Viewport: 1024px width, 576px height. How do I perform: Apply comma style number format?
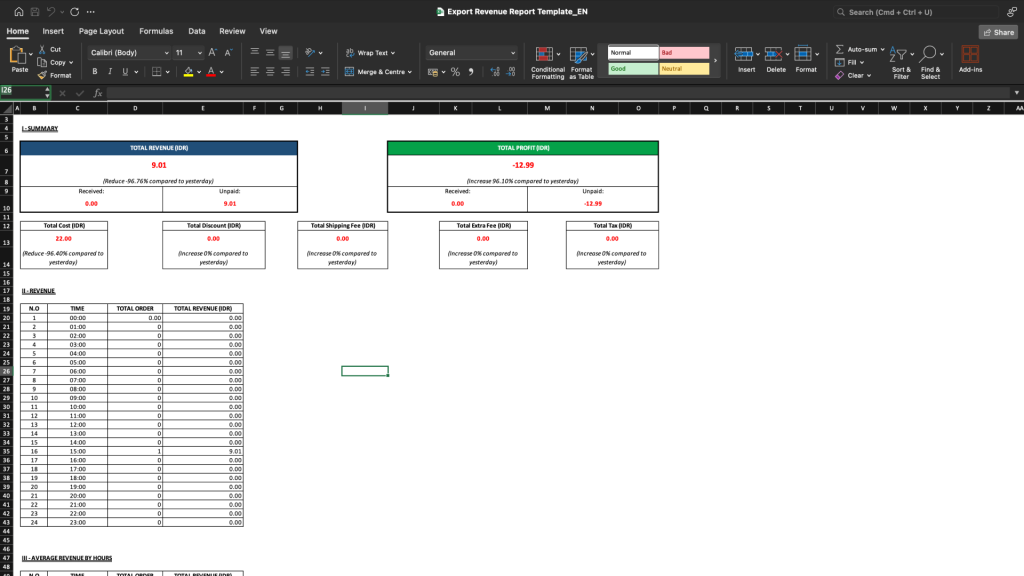coord(471,72)
